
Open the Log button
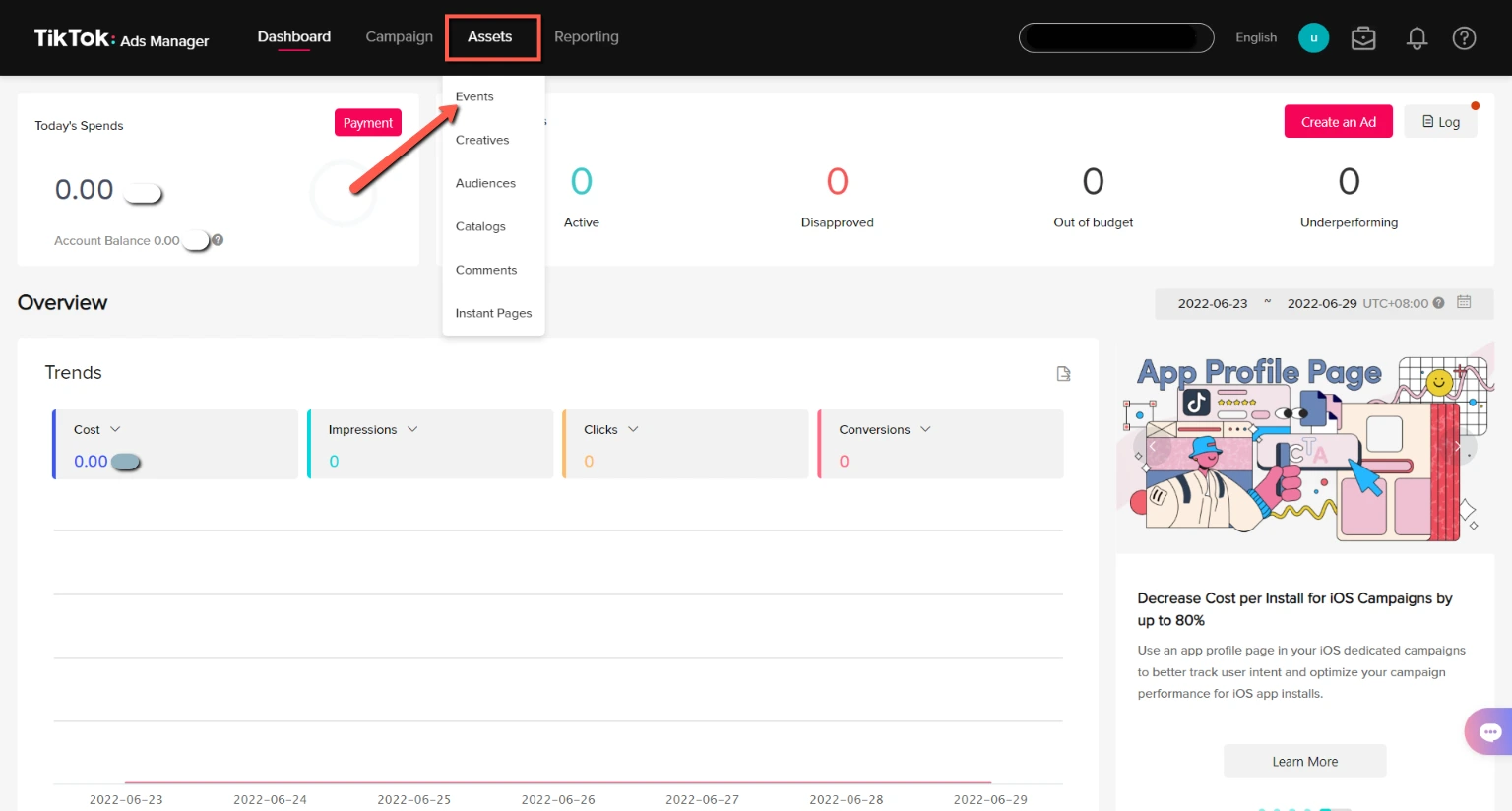1440,122
